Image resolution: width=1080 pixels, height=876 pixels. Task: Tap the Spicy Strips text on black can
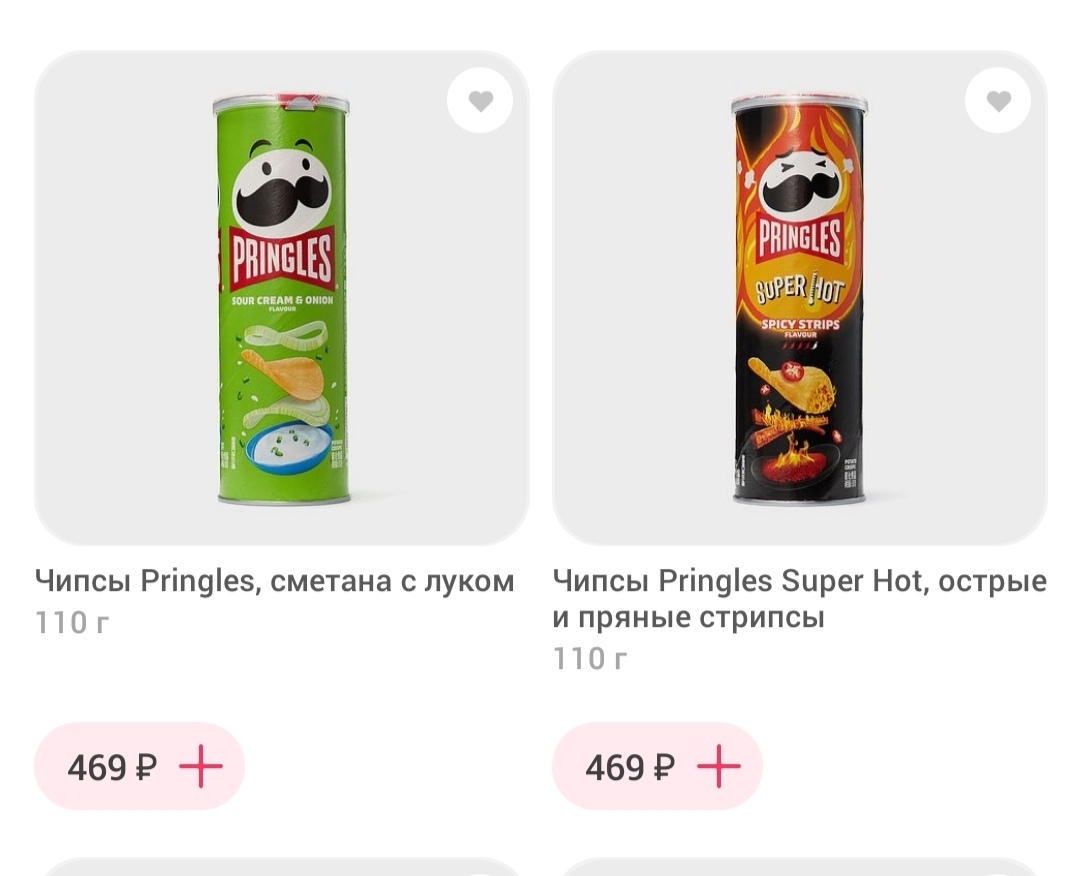(x=800, y=324)
